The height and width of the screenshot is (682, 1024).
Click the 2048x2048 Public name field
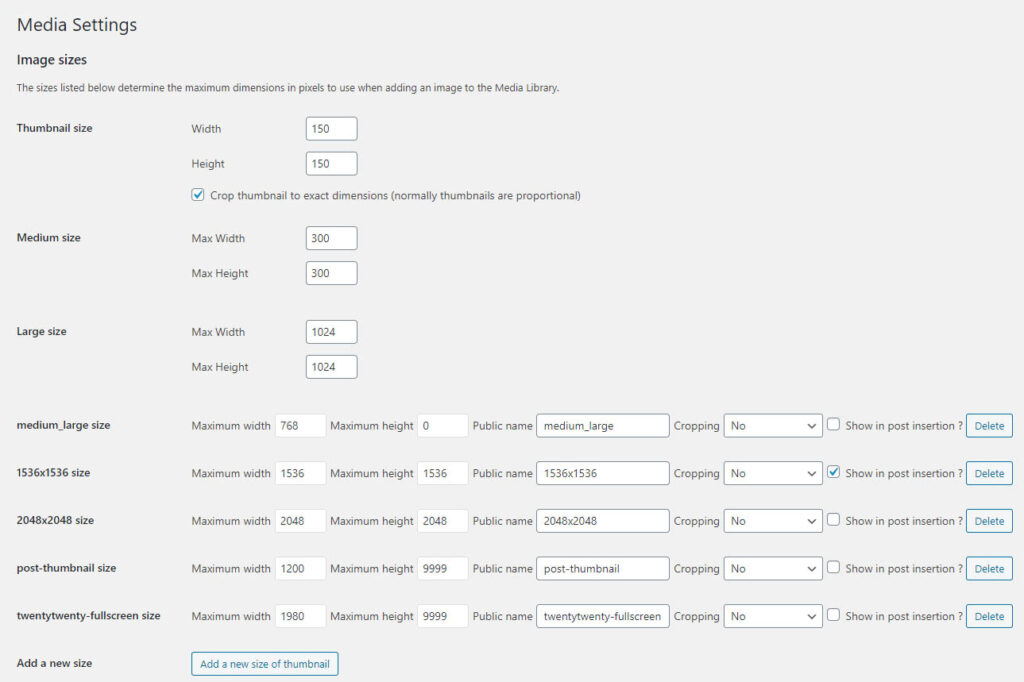pyautogui.click(x=603, y=521)
